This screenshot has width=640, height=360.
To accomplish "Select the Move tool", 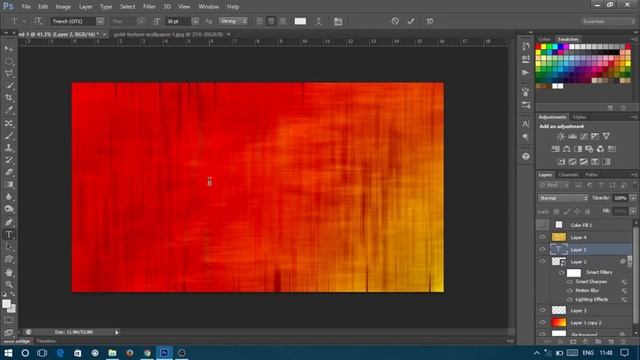I will (x=9, y=49).
